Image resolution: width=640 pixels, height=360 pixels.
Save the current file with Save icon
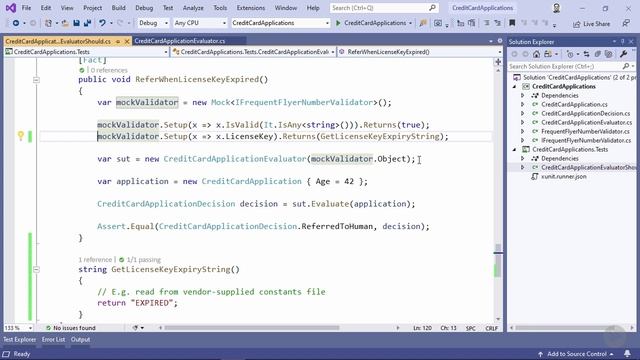coord(76,23)
